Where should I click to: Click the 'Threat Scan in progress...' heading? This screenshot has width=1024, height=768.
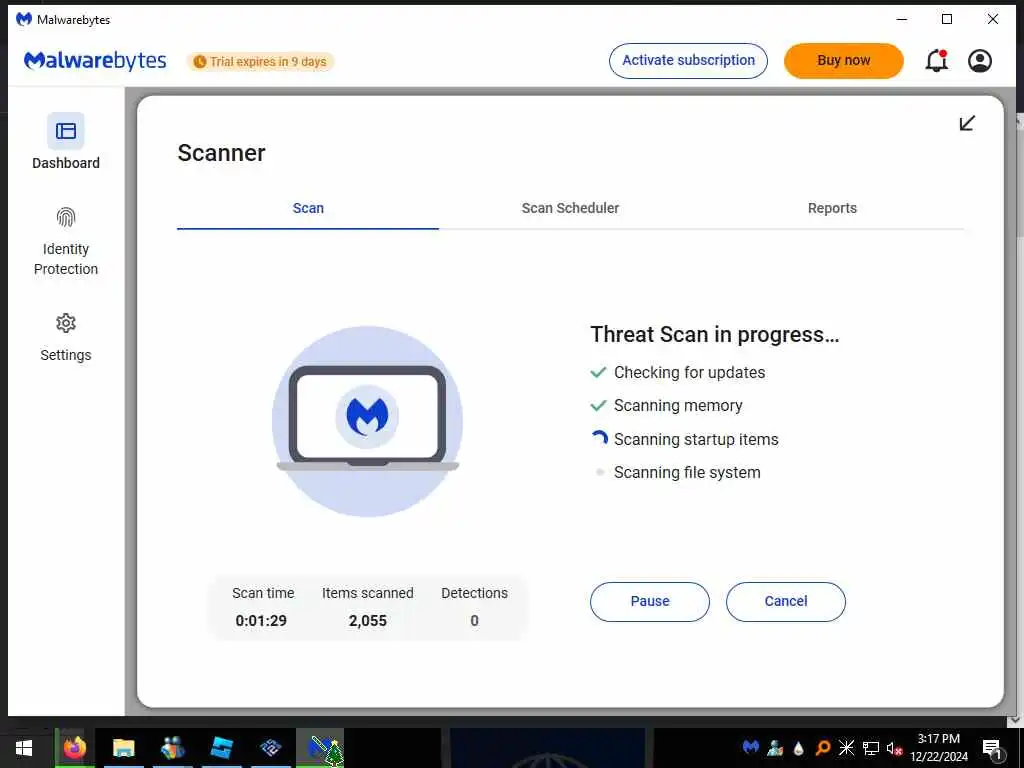coord(714,334)
